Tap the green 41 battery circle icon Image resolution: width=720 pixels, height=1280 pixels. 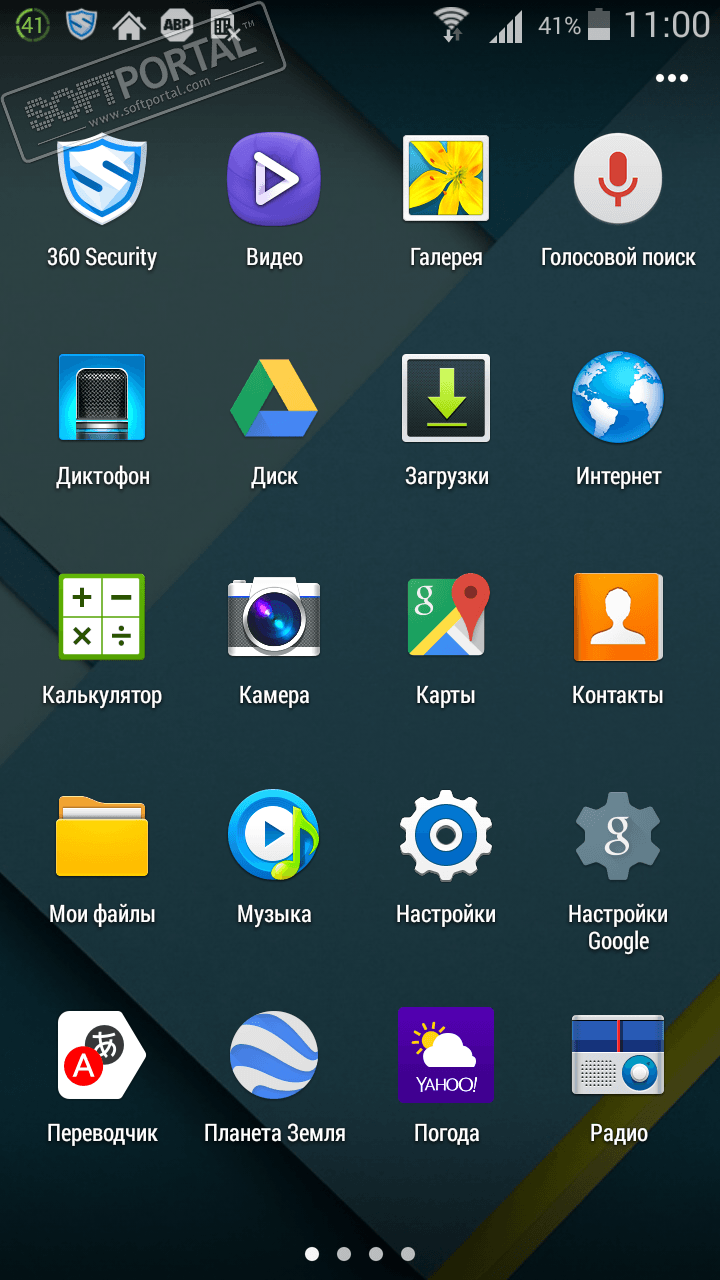point(33,25)
